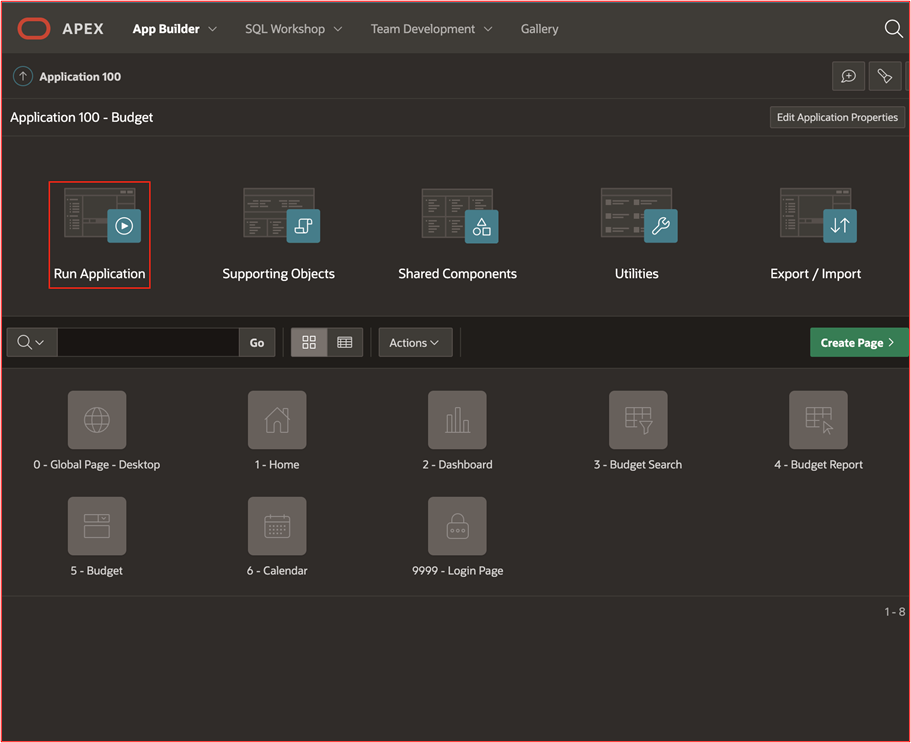This screenshot has height=743, width=911.
Task: Click the Create Page button
Action: (x=859, y=342)
